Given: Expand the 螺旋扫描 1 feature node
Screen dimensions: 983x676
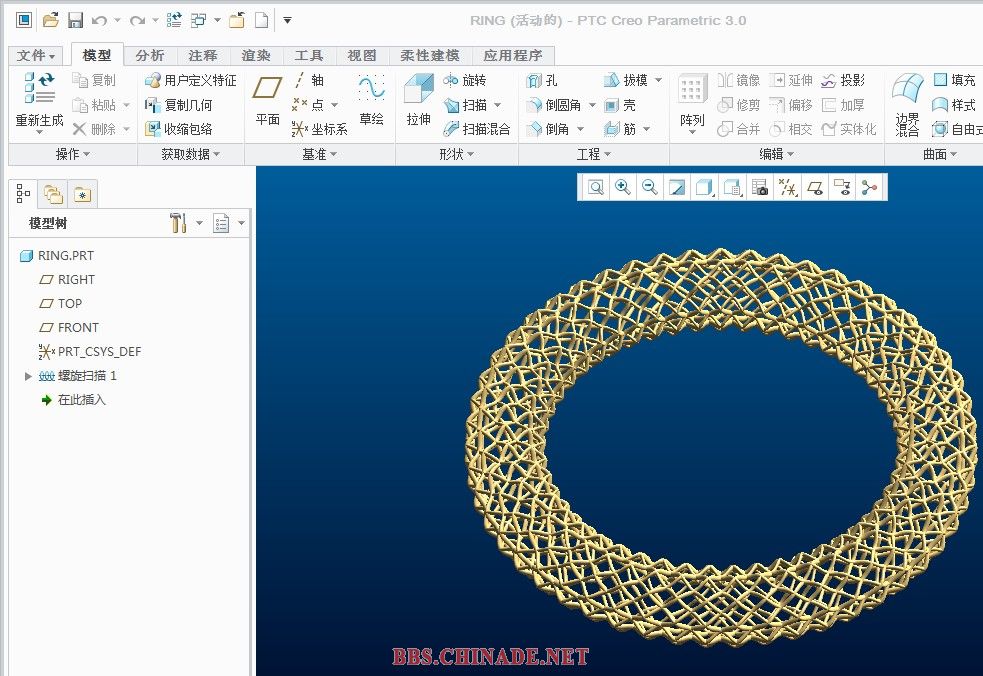Looking at the screenshot, I should click(28, 376).
